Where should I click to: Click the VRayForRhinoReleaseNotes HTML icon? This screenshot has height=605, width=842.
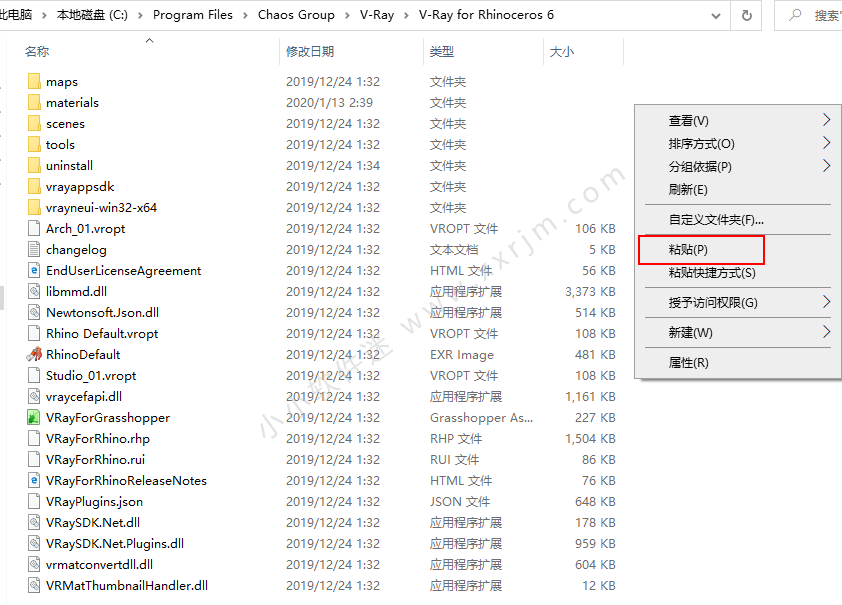coord(34,480)
